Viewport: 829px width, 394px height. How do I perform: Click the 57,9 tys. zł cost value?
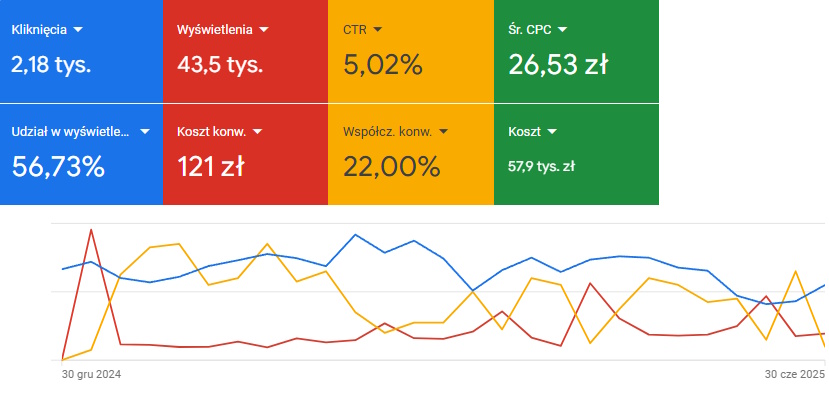pyautogui.click(x=541, y=167)
